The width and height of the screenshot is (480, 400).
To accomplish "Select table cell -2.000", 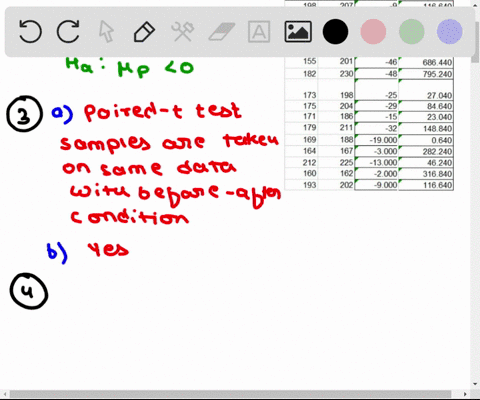I will [x=376, y=174].
